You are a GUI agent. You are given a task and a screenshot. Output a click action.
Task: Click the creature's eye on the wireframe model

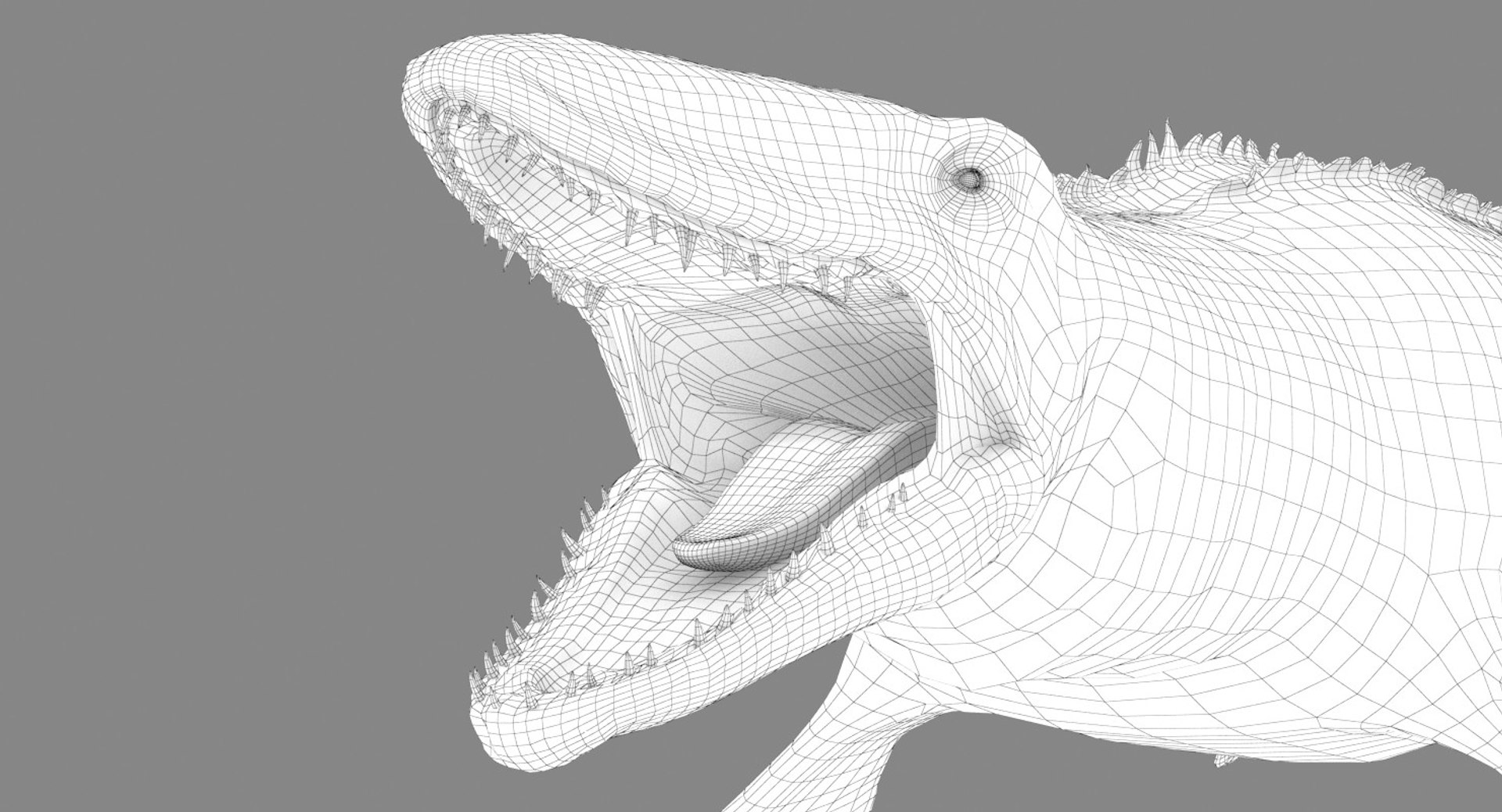[970, 179]
